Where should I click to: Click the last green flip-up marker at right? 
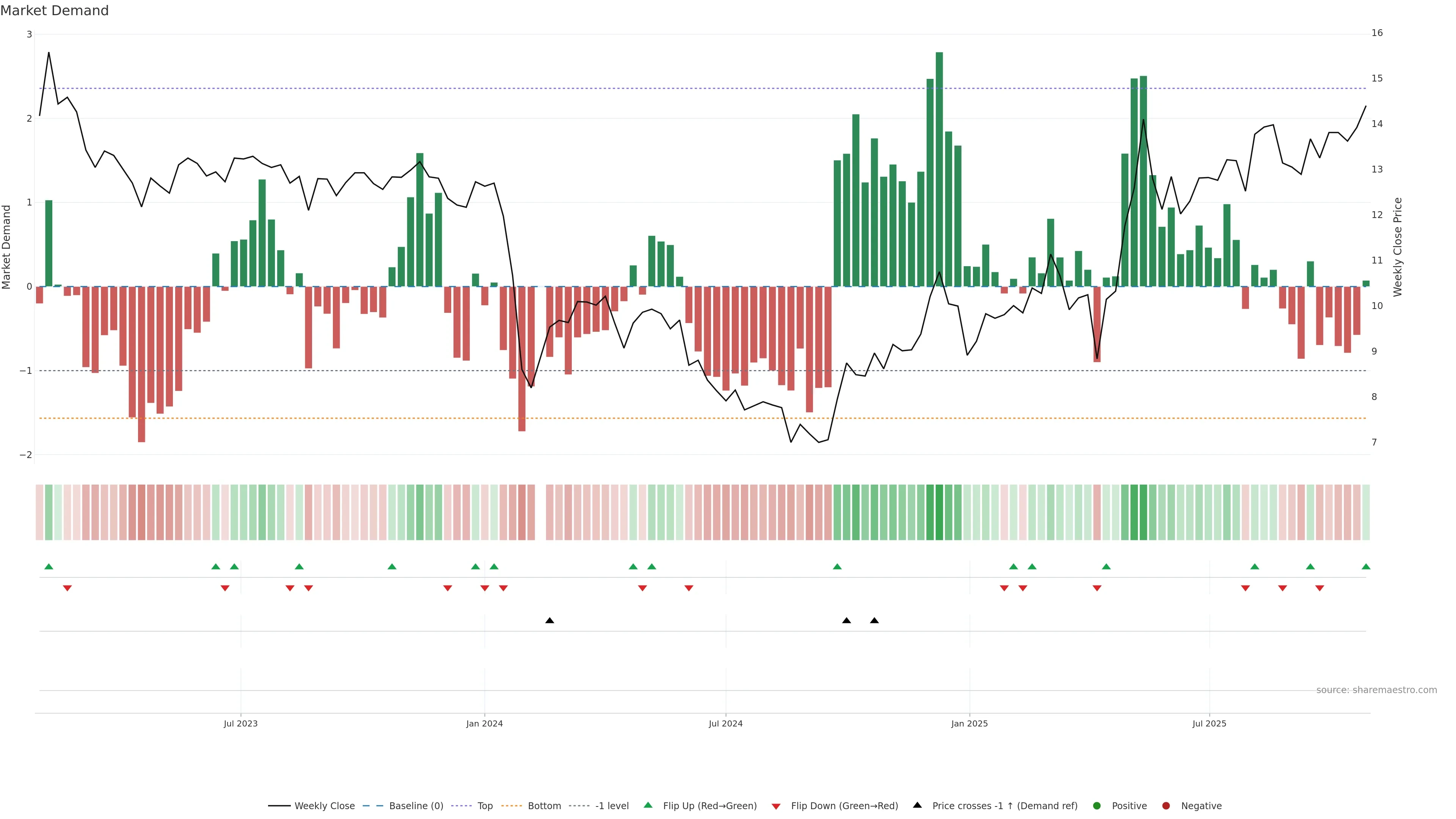point(1366,567)
